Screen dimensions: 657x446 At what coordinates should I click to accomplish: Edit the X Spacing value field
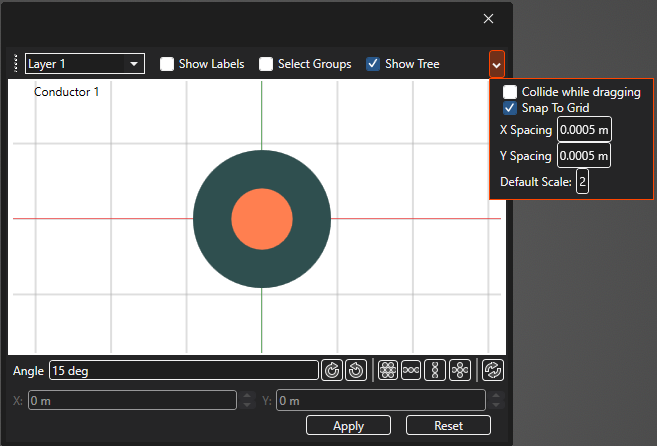click(x=584, y=130)
